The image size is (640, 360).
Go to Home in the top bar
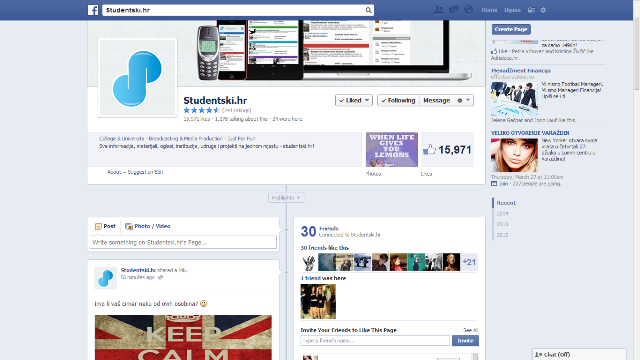pyautogui.click(x=489, y=10)
